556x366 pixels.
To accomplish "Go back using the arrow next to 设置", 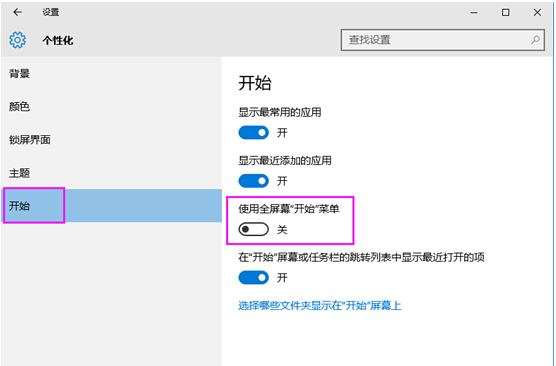I will pyautogui.click(x=17, y=12).
